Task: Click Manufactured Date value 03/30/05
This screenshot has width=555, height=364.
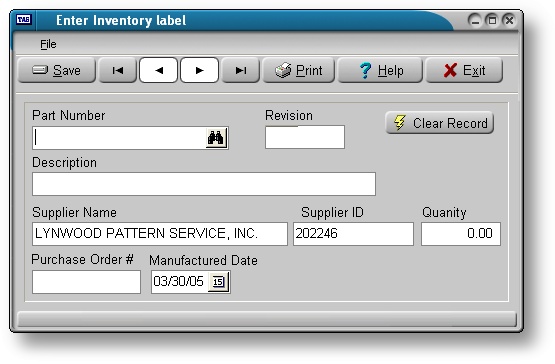Action: pyautogui.click(x=179, y=282)
